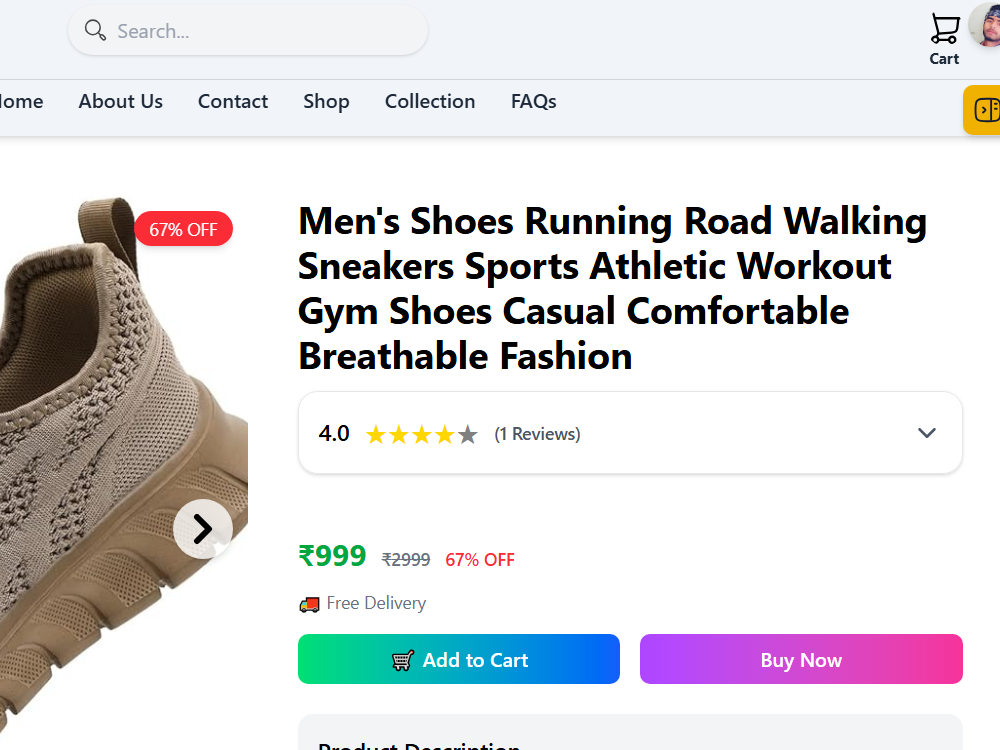Go to the About Us page
Viewport: 1000px width, 750px height.
(121, 101)
